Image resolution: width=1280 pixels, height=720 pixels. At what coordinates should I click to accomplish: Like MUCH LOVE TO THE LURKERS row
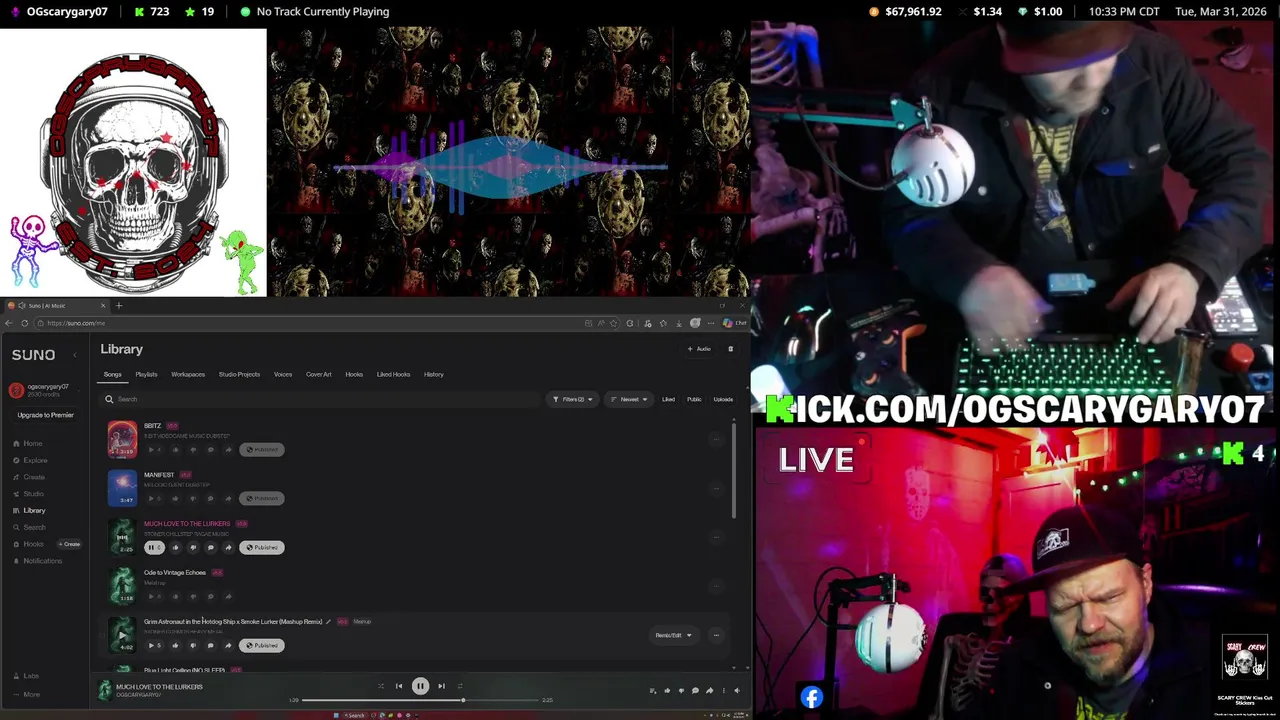pos(175,547)
